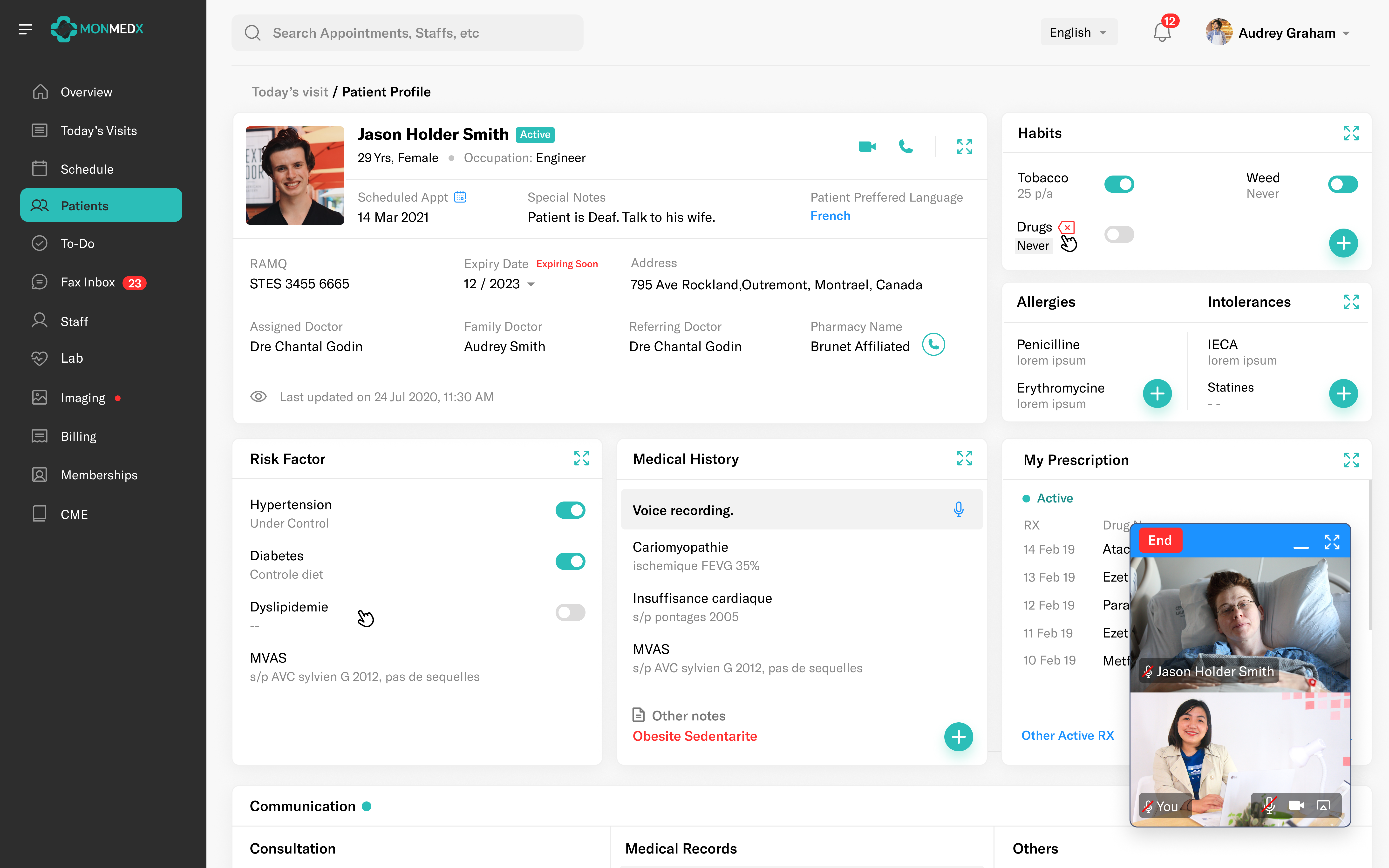This screenshot has width=1389, height=868.
Task: Enable the Drugs habit switch
Action: pyautogui.click(x=1119, y=234)
